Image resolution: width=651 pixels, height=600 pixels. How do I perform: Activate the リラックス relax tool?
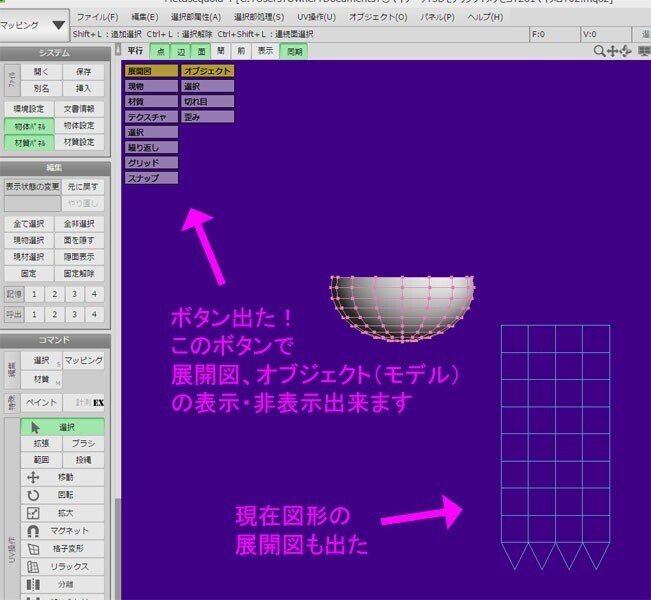point(62,566)
